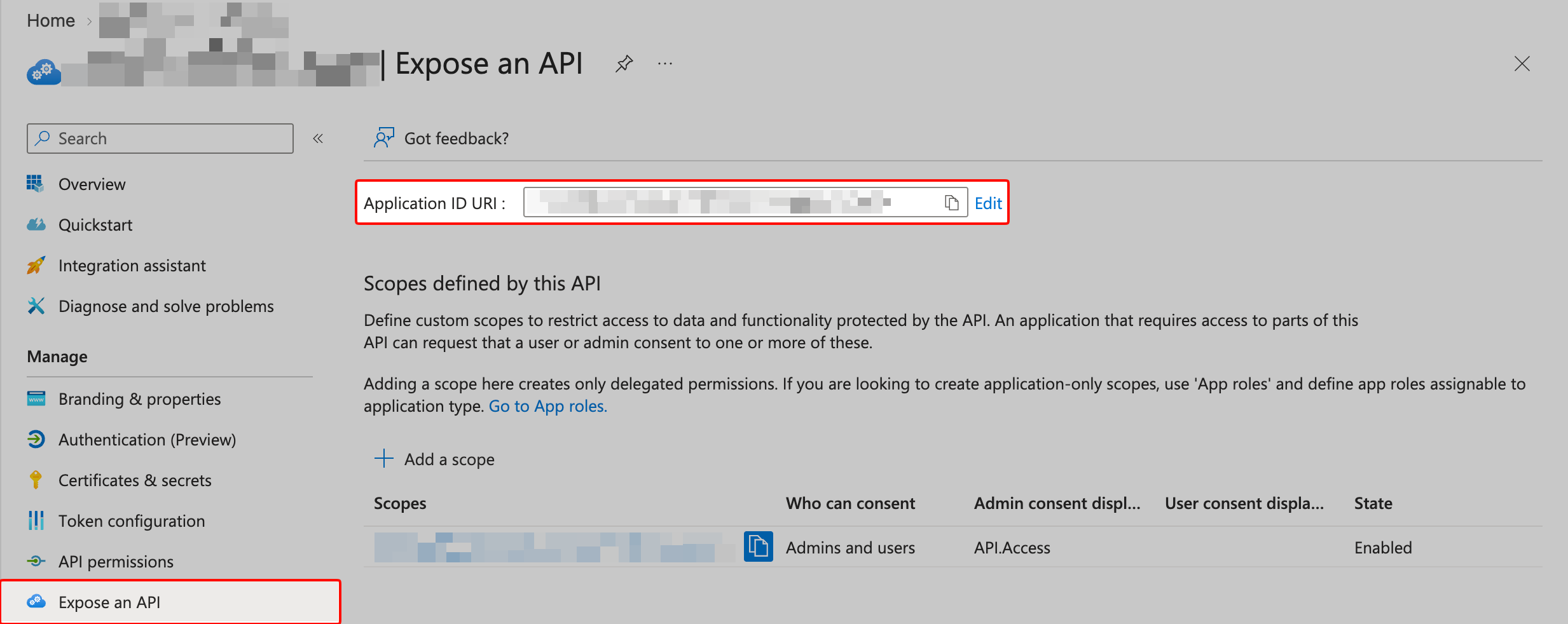Open Quickstart in the sidebar
Image resolution: width=1568 pixels, height=624 pixels.
click(x=95, y=225)
